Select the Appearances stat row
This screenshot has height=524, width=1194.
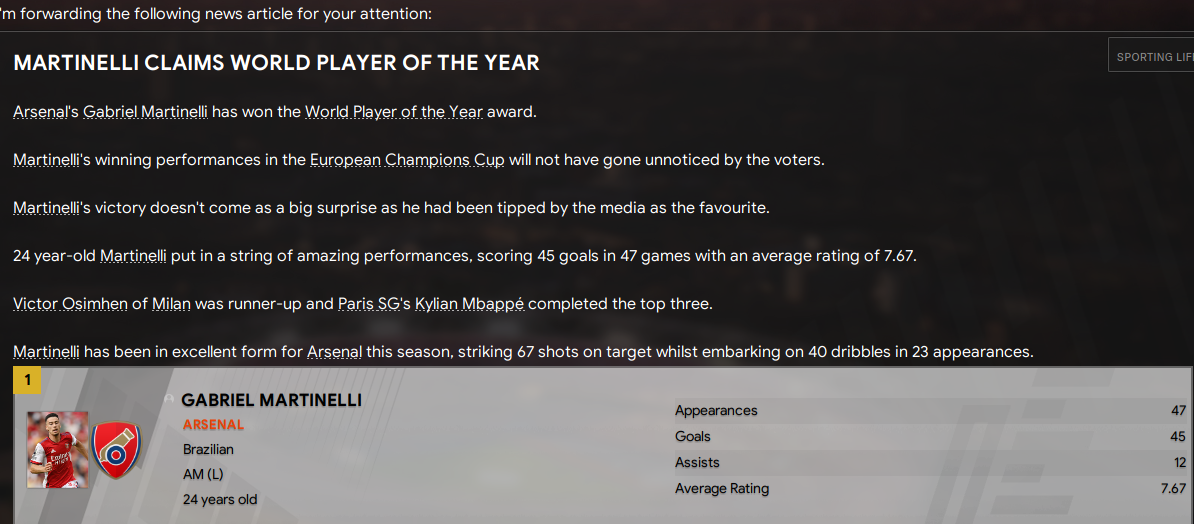click(x=931, y=411)
